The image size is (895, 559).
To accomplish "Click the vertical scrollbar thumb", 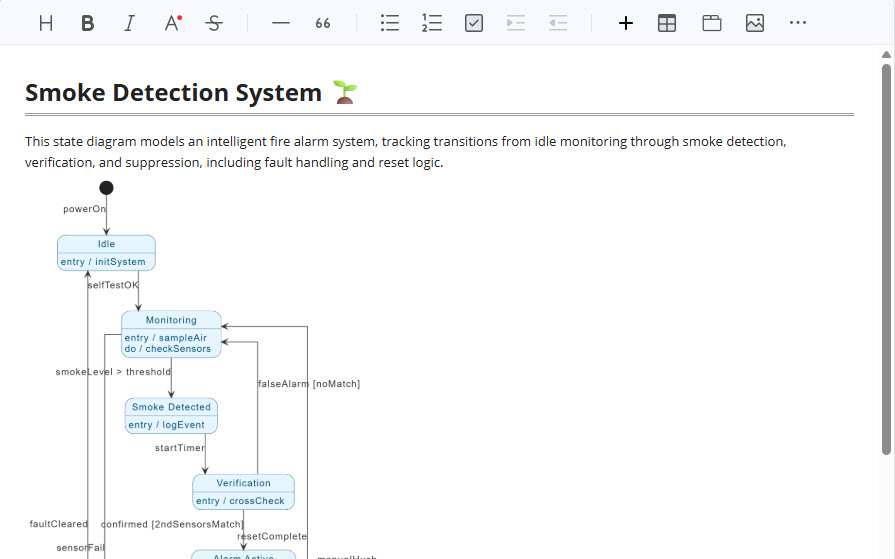I will click(886, 260).
